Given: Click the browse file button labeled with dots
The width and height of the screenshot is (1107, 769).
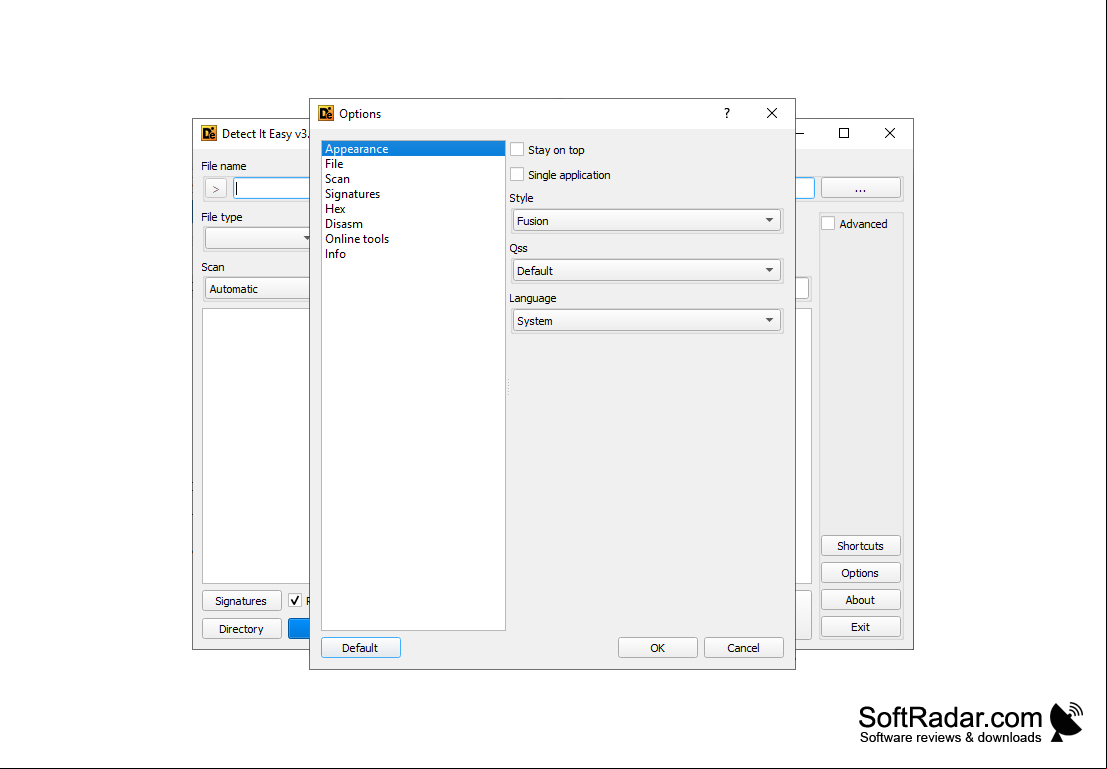Looking at the screenshot, I should (x=861, y=189).
